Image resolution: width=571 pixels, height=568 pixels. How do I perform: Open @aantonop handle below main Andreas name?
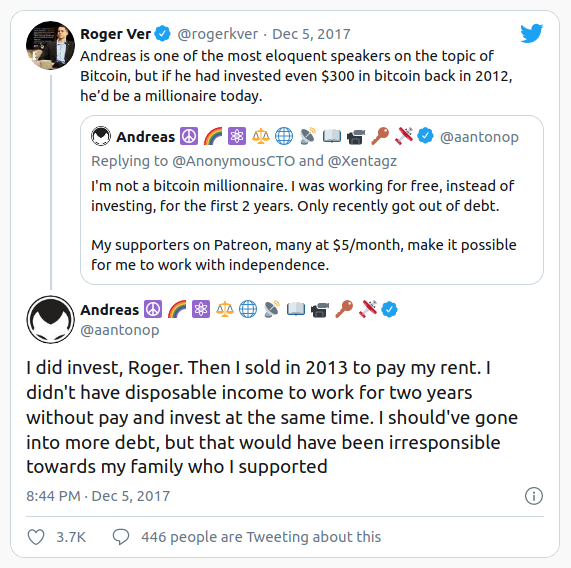[x=120, y=330]
